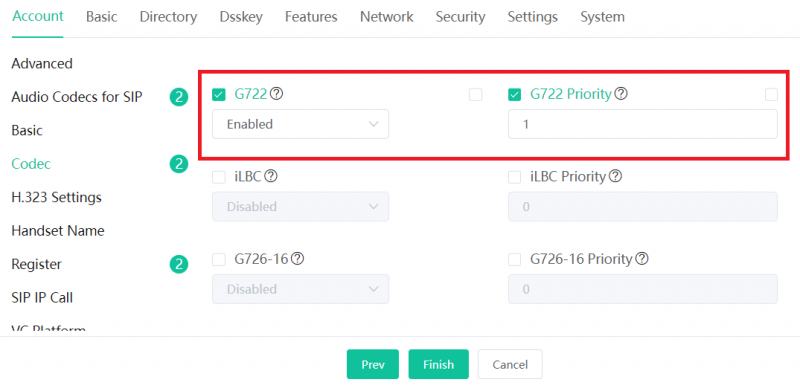
Task: Tick the G726-16 Priority checkbox
Action: point(514,259)
